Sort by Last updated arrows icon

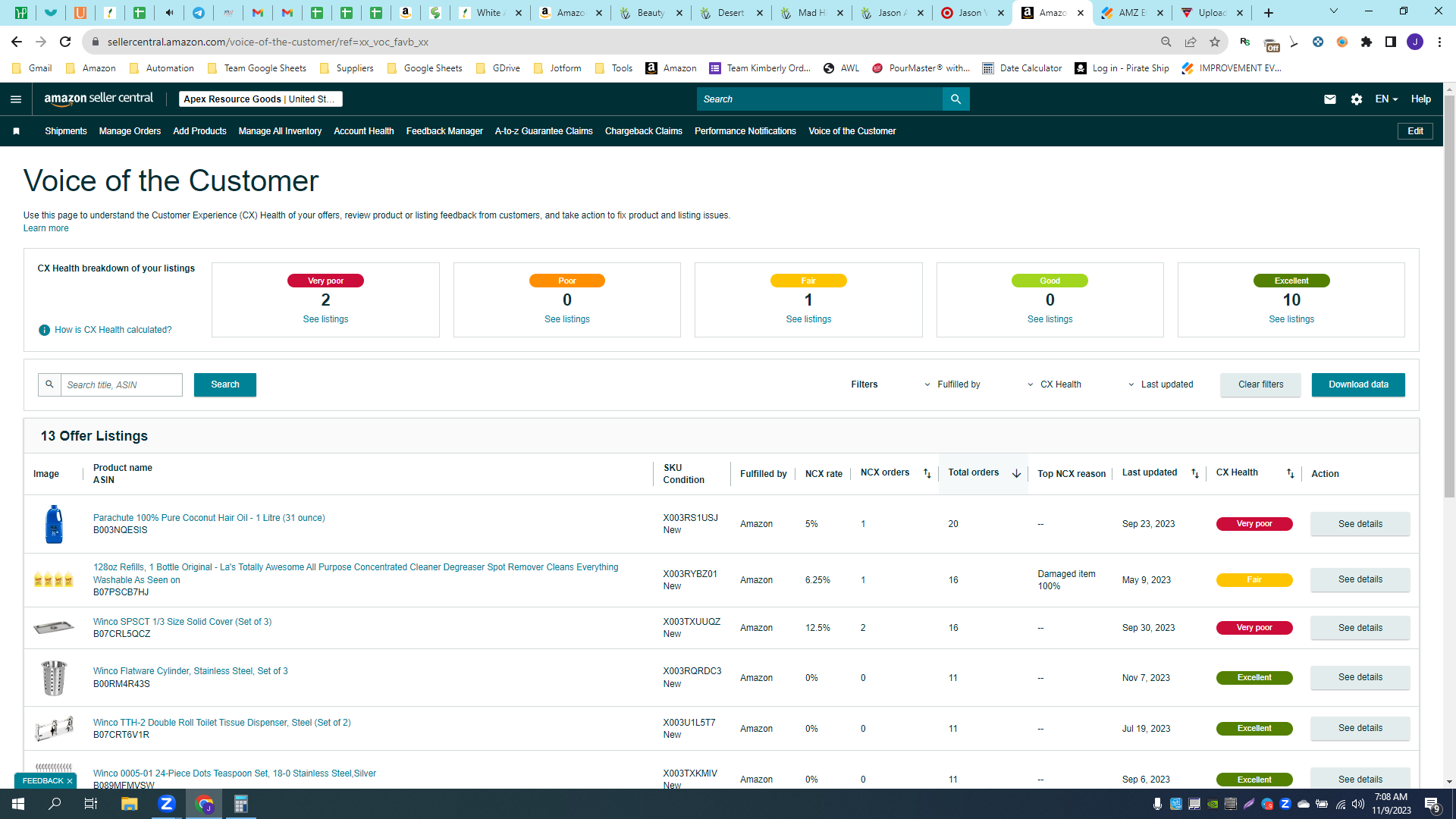tap(1195, 473)
